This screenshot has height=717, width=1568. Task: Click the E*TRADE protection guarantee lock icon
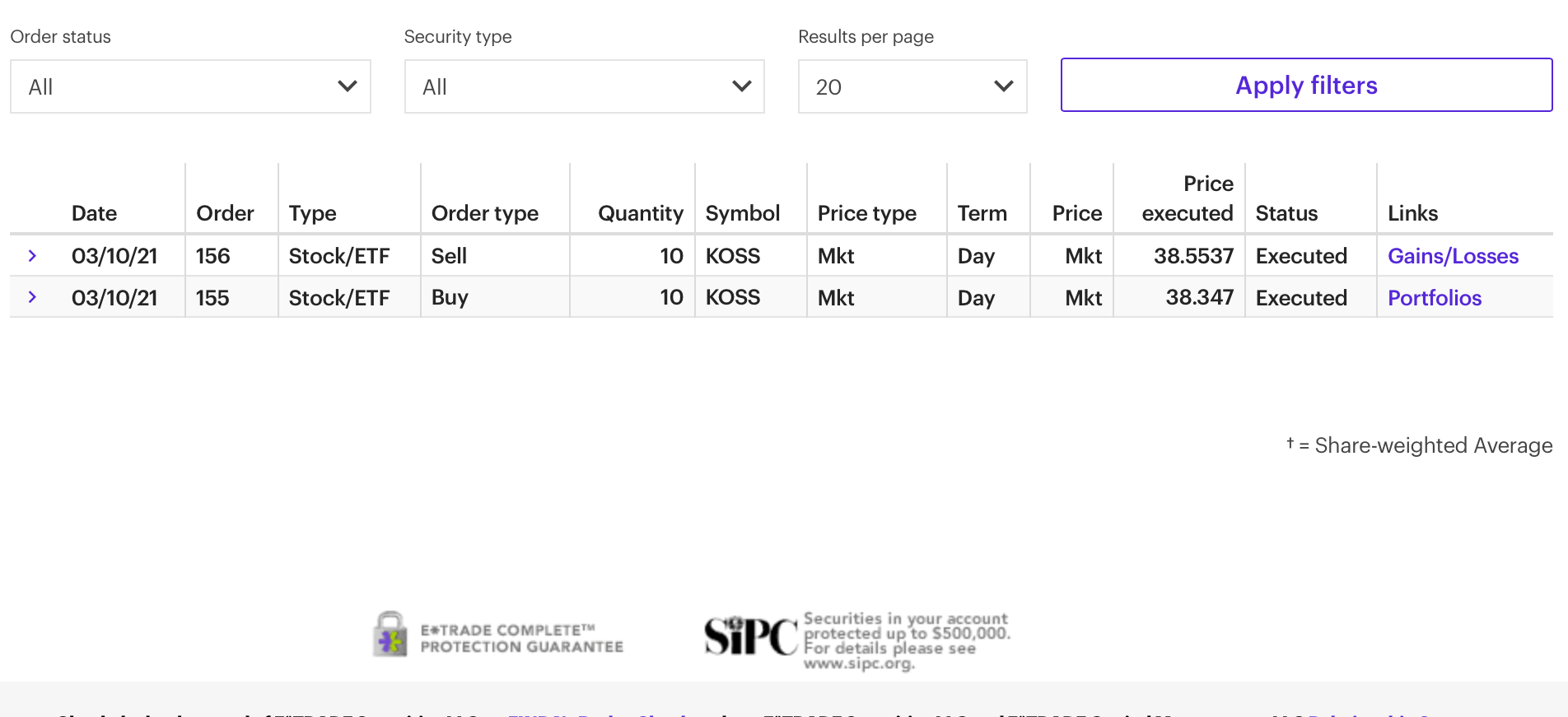pos(390,634)
